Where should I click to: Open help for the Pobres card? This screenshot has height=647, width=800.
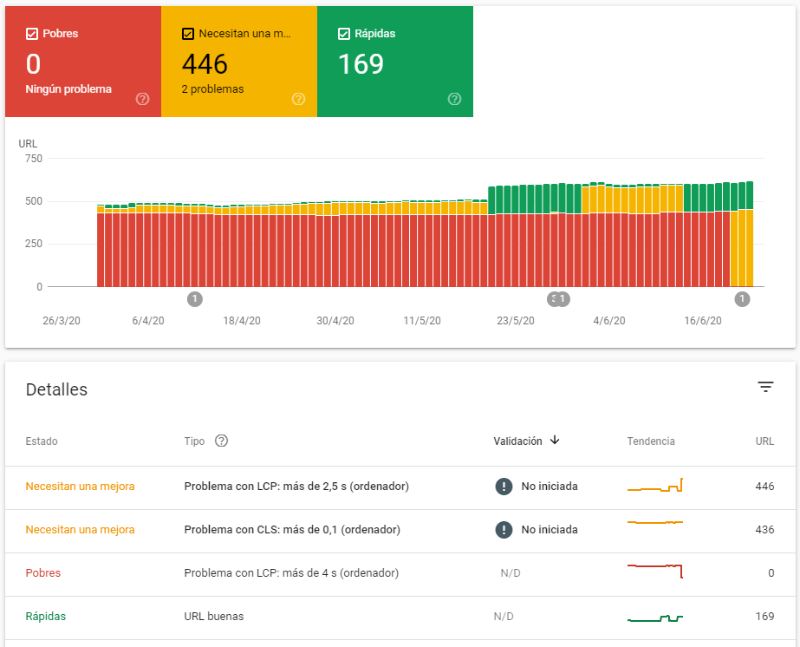coord(141,99)
